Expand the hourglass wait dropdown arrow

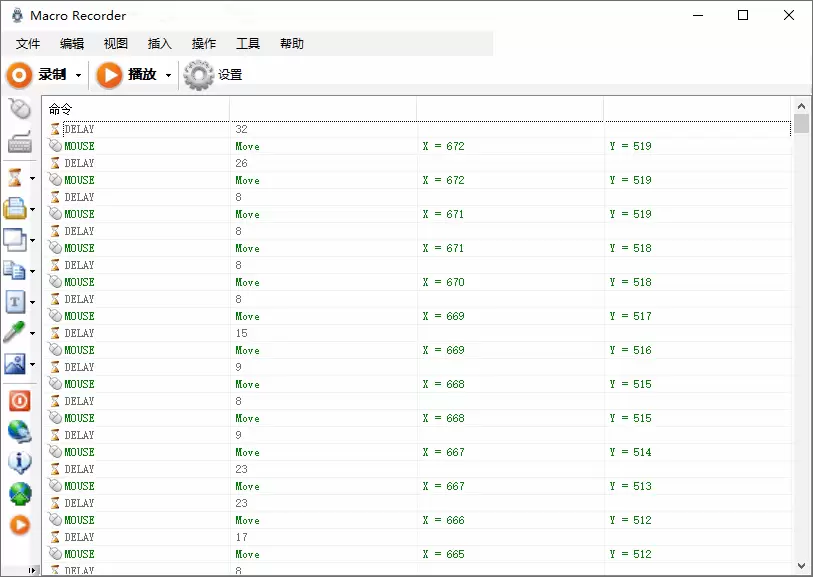click(32, 179)
